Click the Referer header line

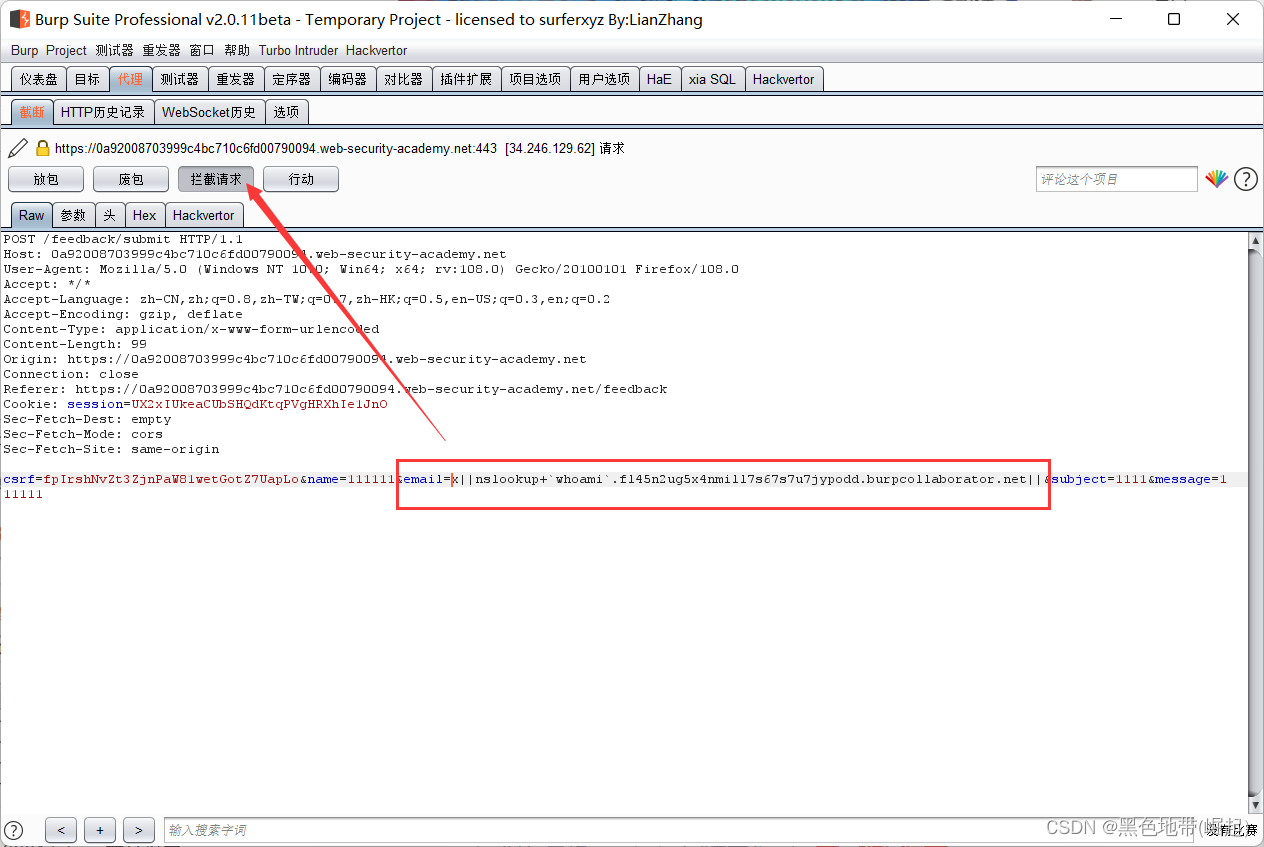click(335, 389)
